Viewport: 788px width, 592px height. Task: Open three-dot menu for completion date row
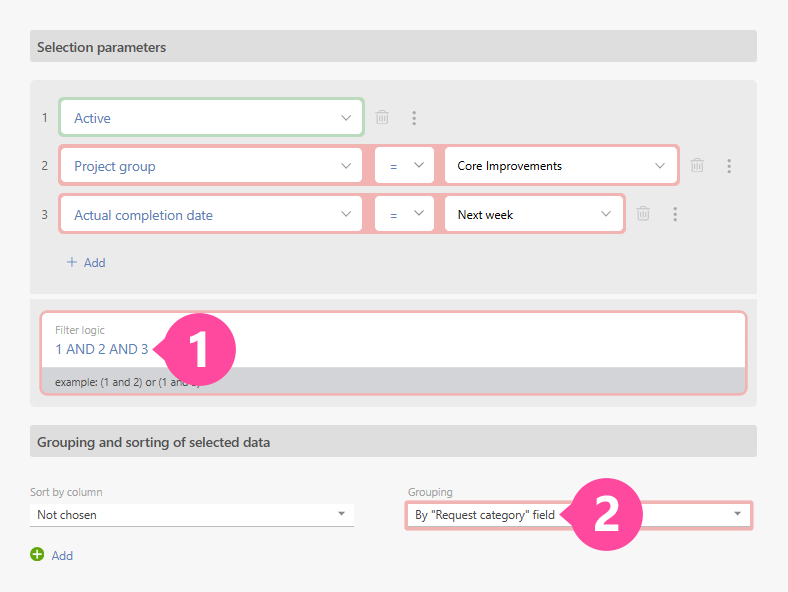tap(676, 214)
